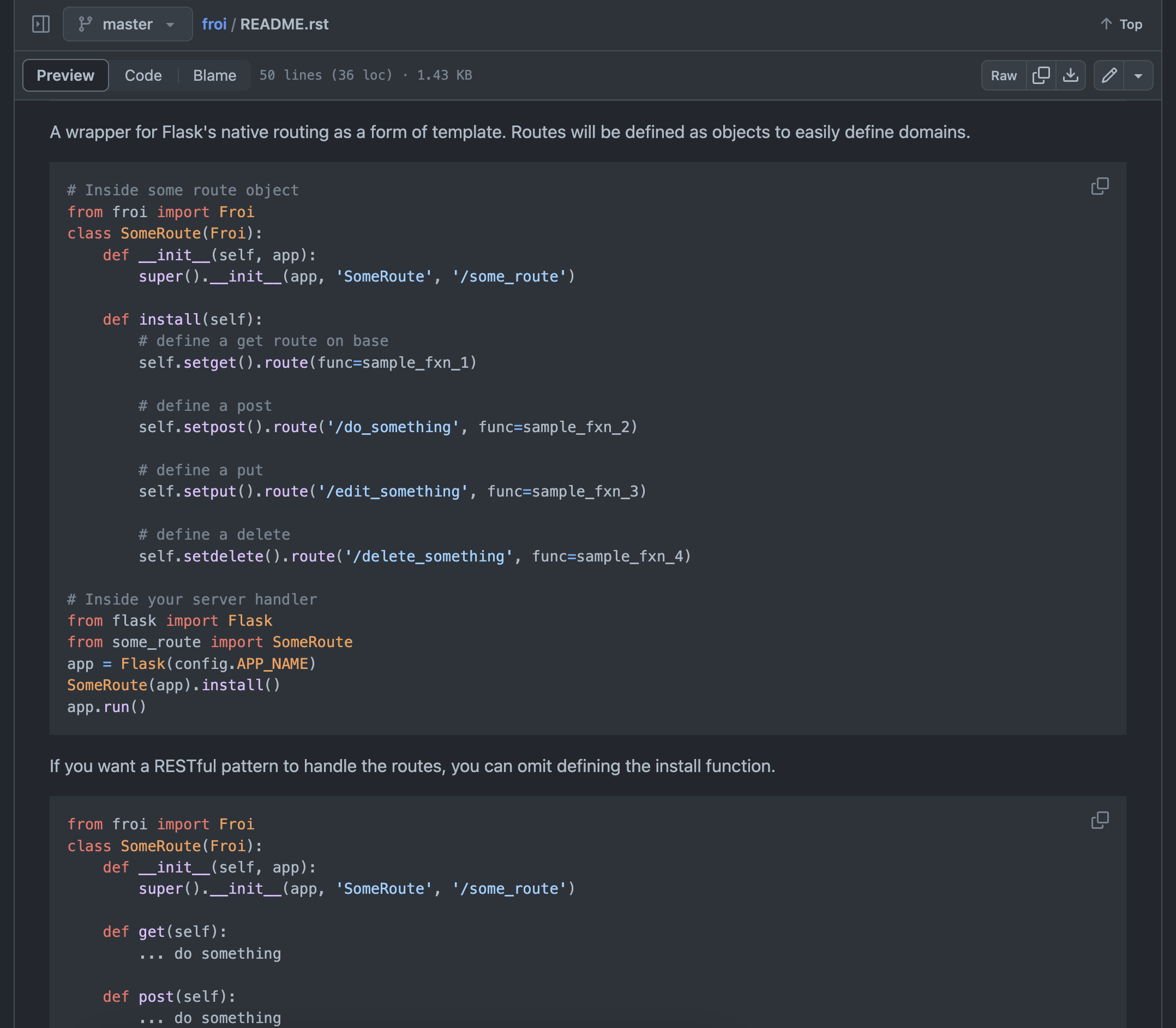Screen dimensions: 1176x1028
Task: Edit this file with pencil icon
Action: [x=1109, y=75]
